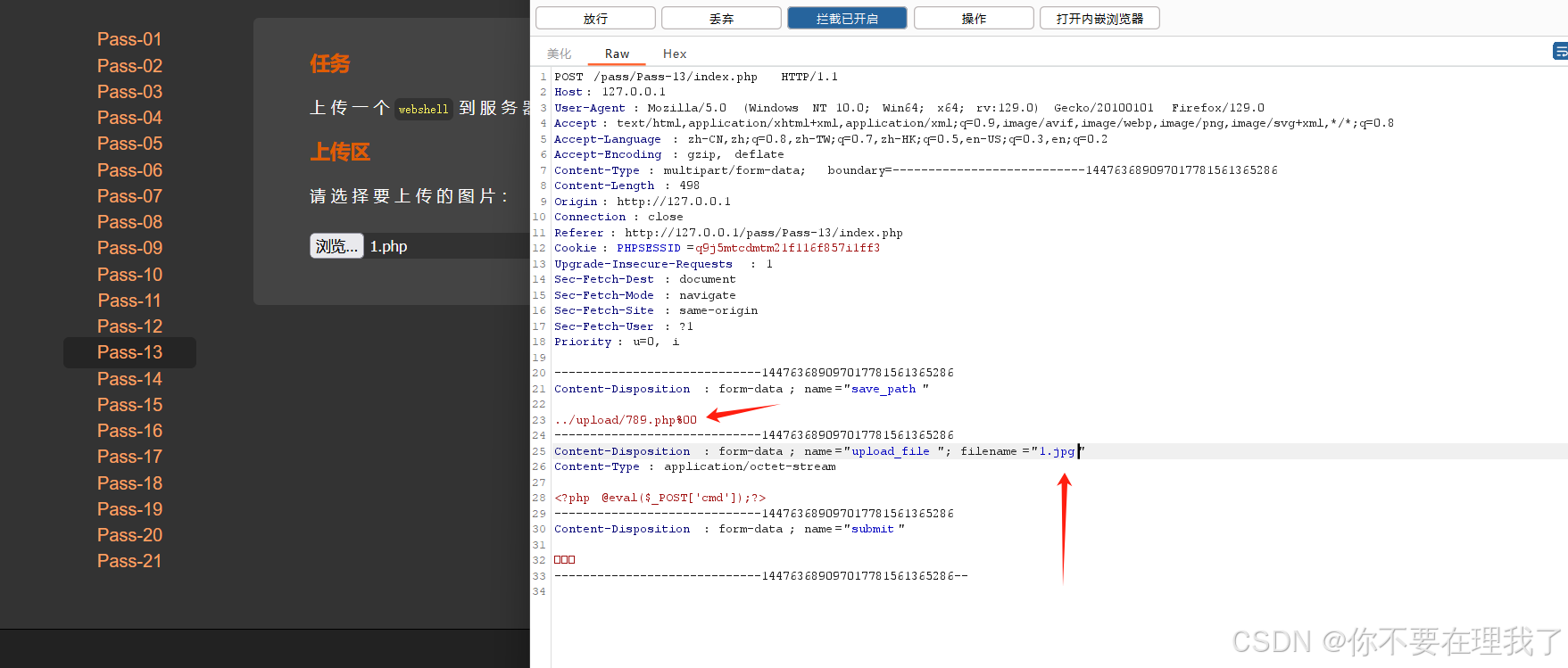Open Pass-17 in the sidebar

click(x=129, y=457)
